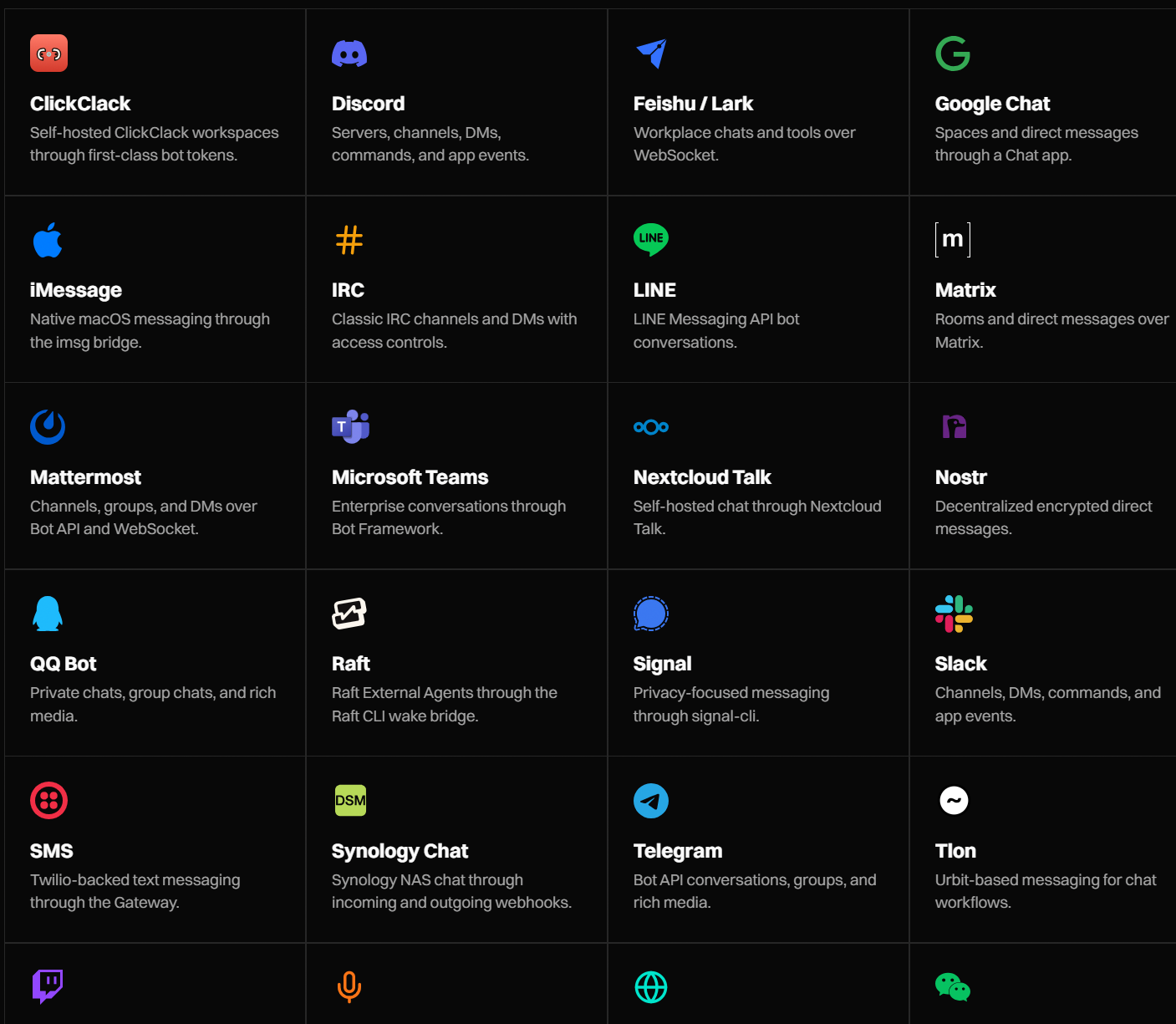The width and height of the screenshot is (1176, 1024).
Task: Select the Microsoft Teams heading
Action: 410,477
